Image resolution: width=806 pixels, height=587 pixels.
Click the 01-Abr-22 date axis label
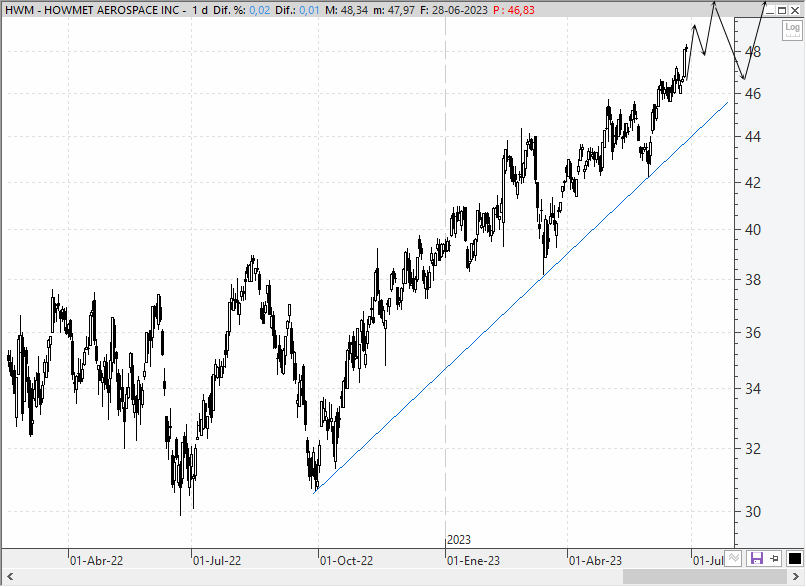click(97, 560)
